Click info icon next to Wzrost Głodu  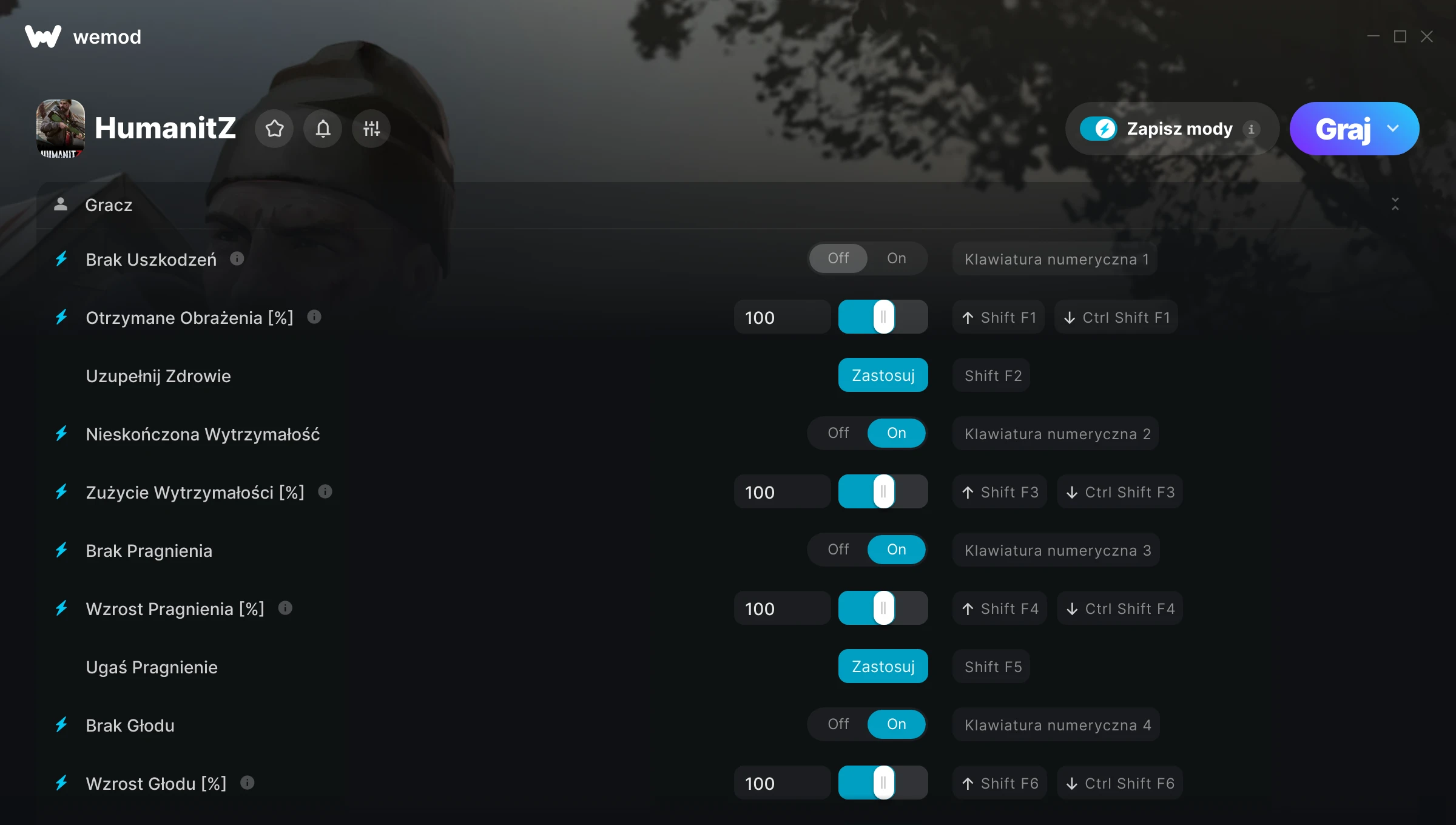(248, 783)
